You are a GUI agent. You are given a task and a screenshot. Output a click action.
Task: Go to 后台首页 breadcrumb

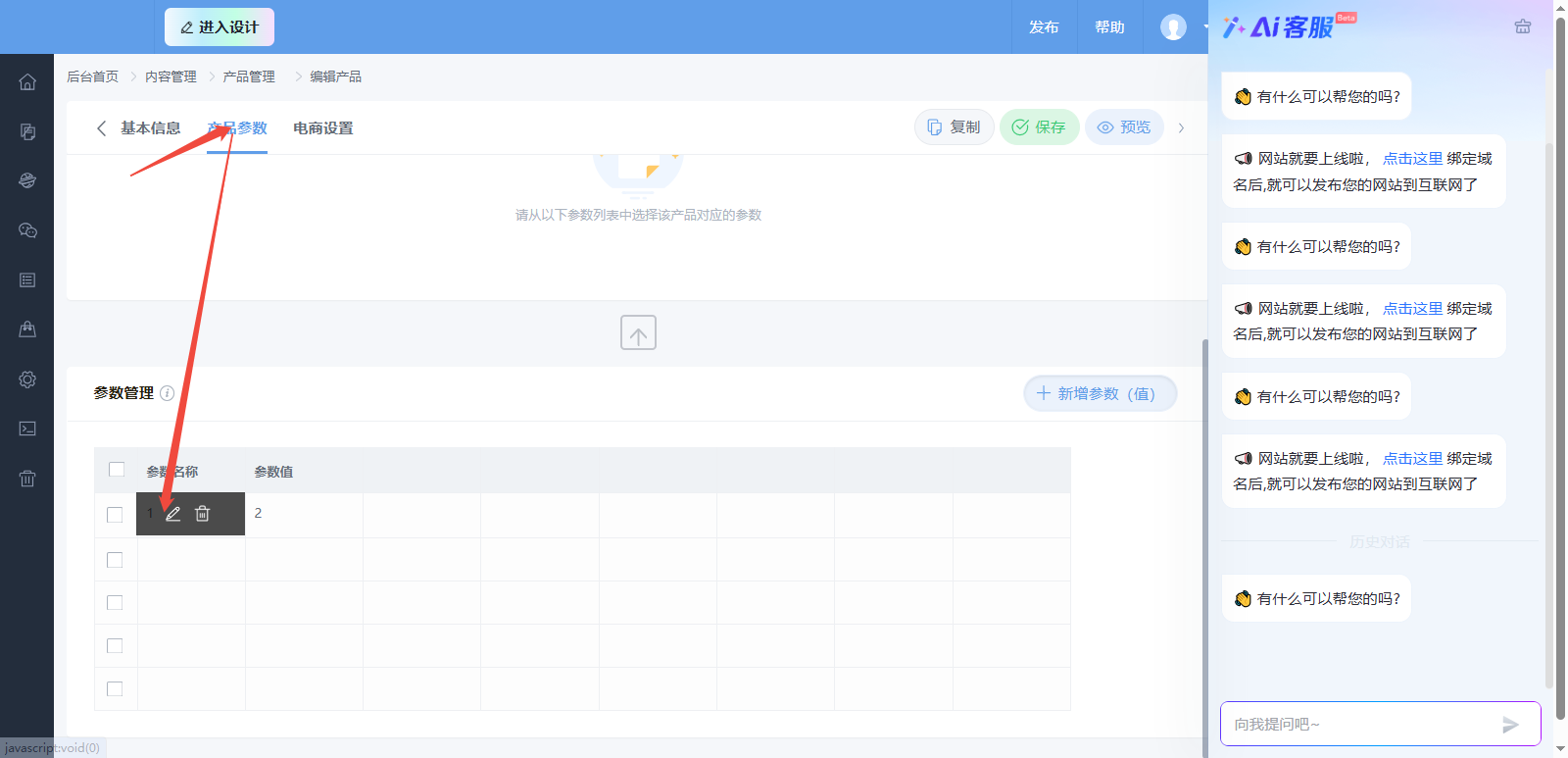tap(92, 76)
